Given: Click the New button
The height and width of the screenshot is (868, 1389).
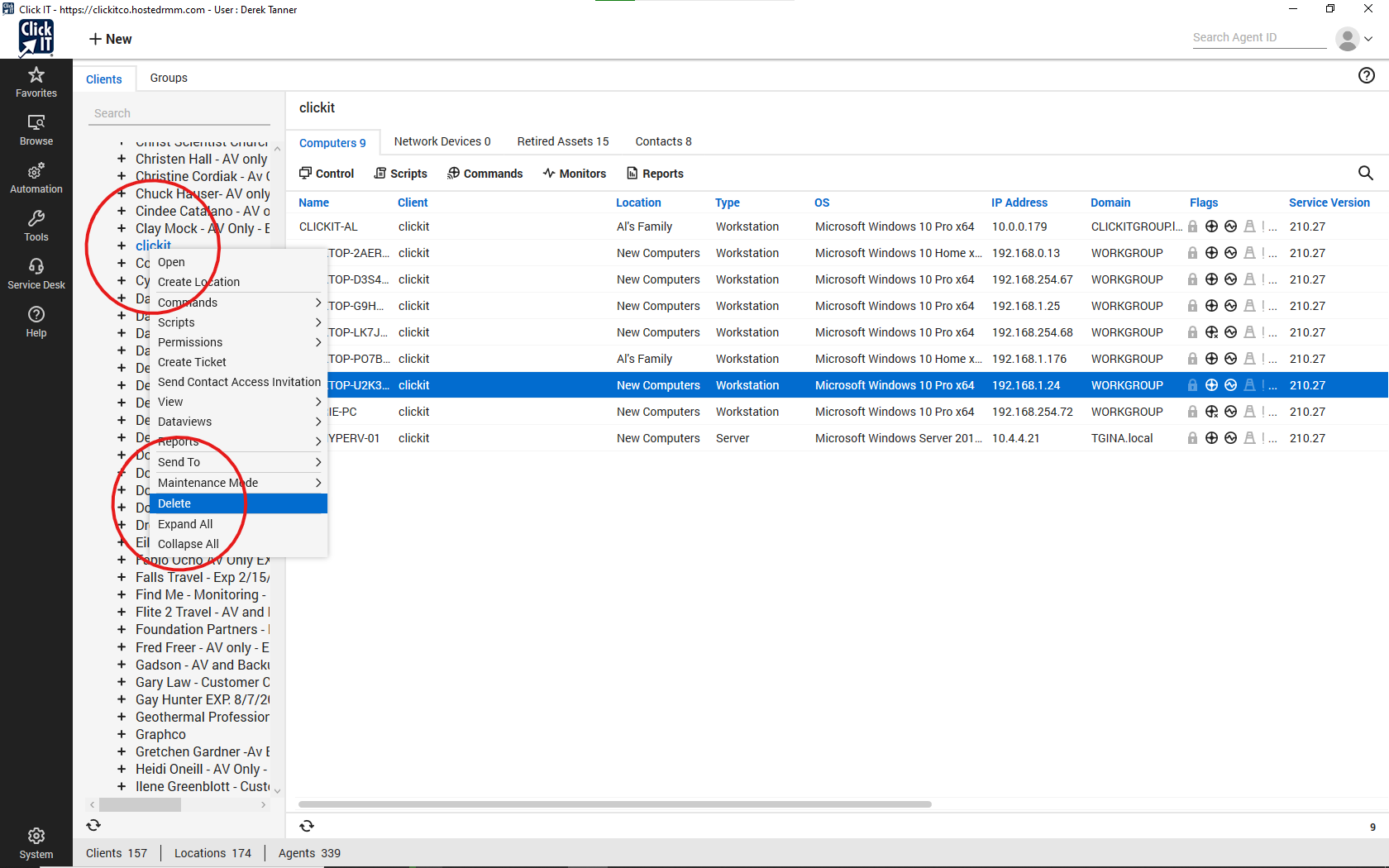Looking at the screenshot, I should tap(111, 39).
